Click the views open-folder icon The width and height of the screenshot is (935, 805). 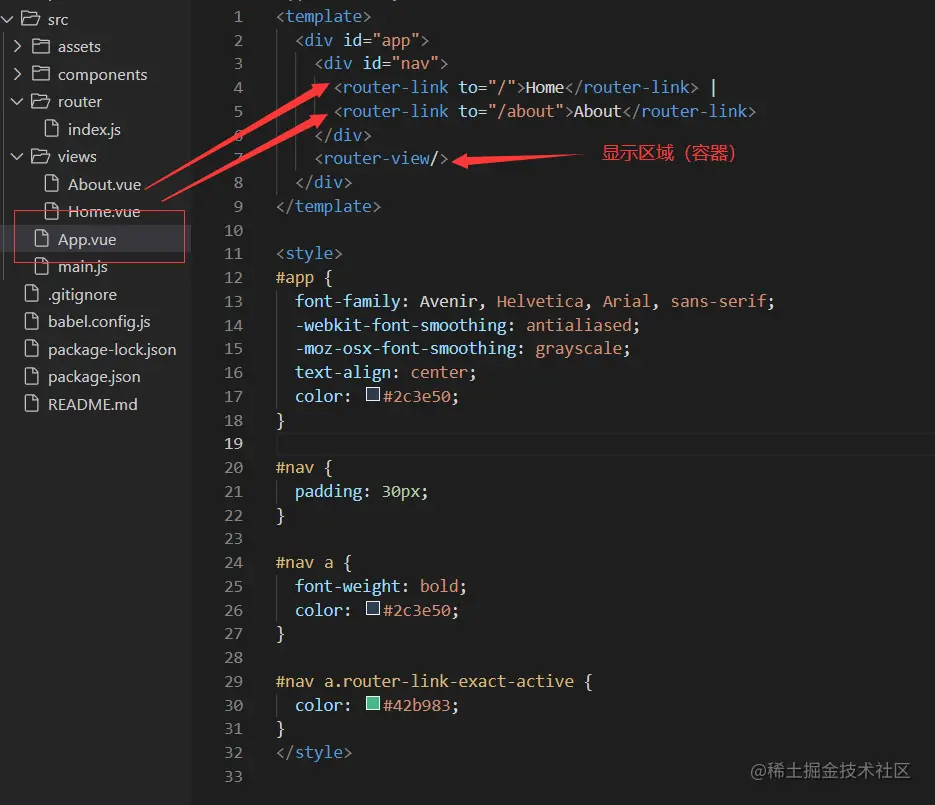41,156
